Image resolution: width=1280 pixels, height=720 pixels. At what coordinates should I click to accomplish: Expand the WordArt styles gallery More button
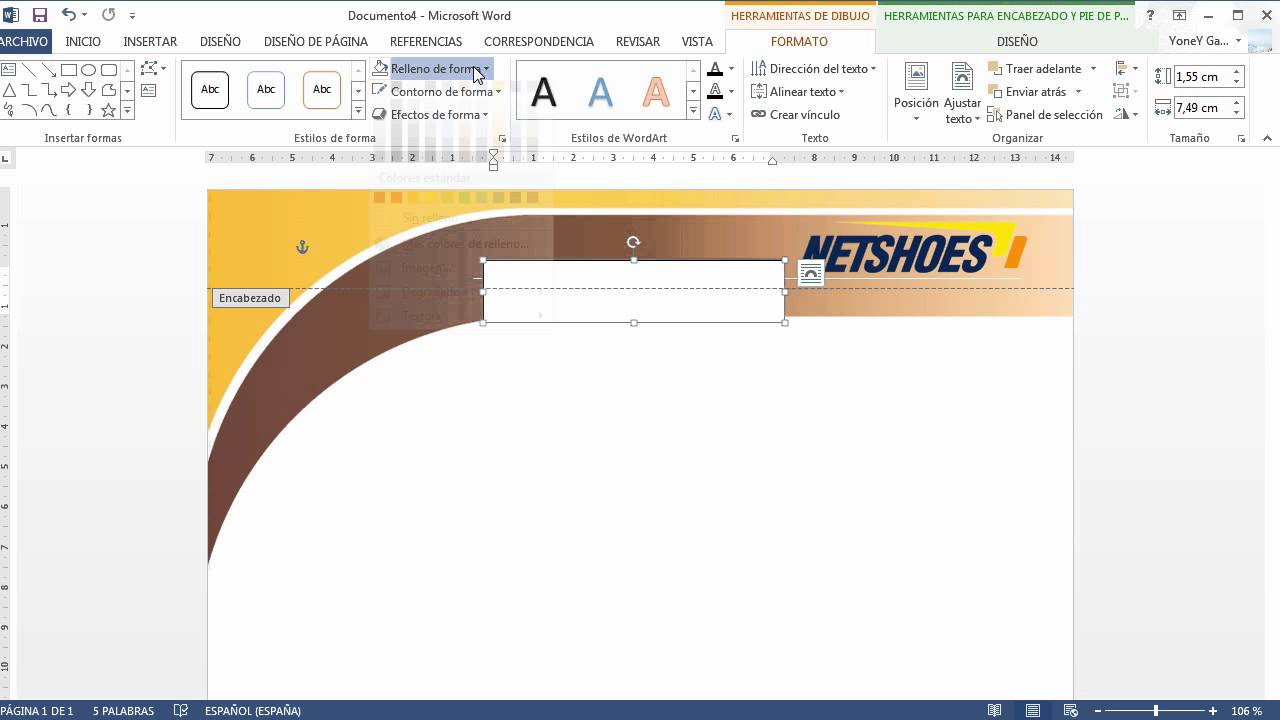[694, 111]
